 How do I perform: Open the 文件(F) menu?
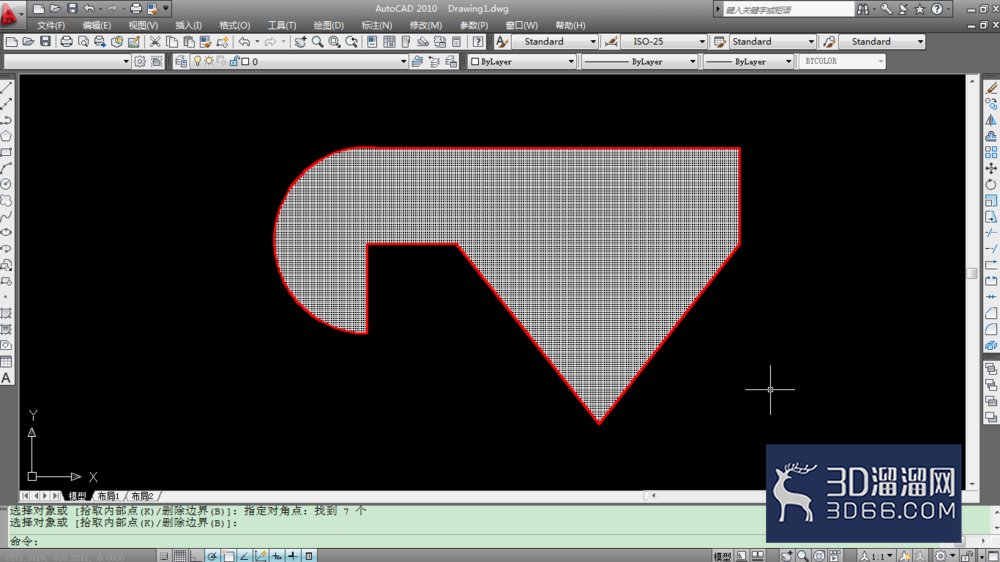[51, 26]
